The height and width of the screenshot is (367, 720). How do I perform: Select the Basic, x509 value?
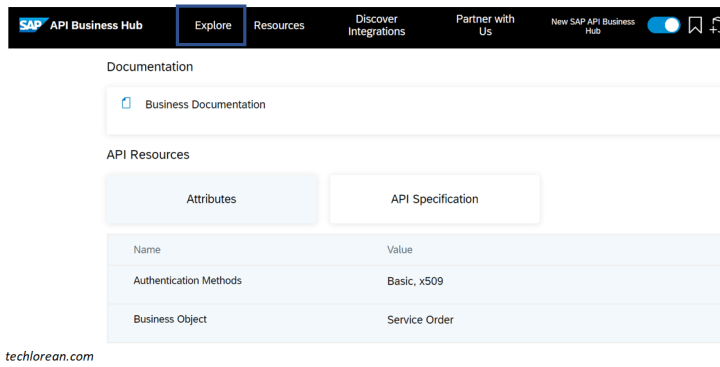click(415, 281)
